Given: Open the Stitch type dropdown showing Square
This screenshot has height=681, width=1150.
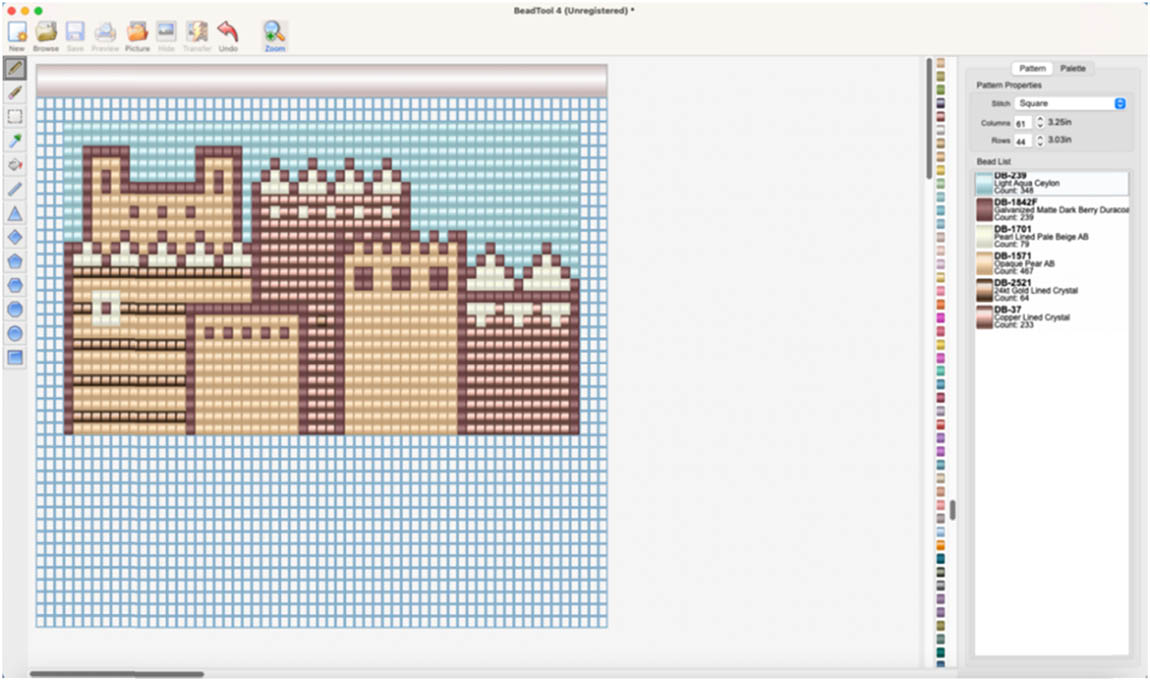Looking at the screenshot, I should point(1070,103).
